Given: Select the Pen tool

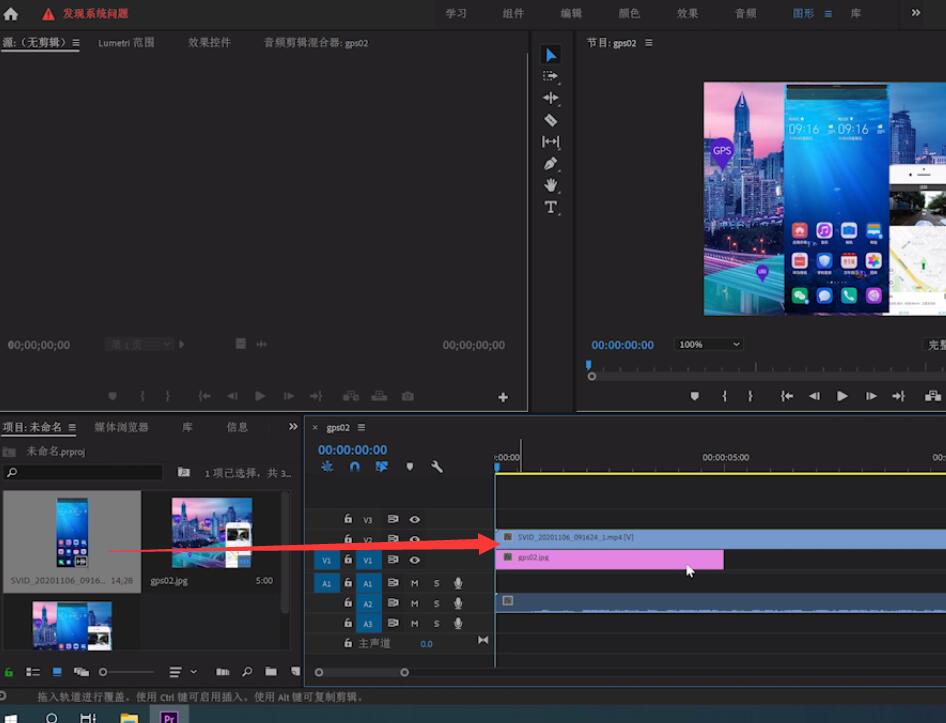Looking at the screenshot, I should click(x=550, y=164).
